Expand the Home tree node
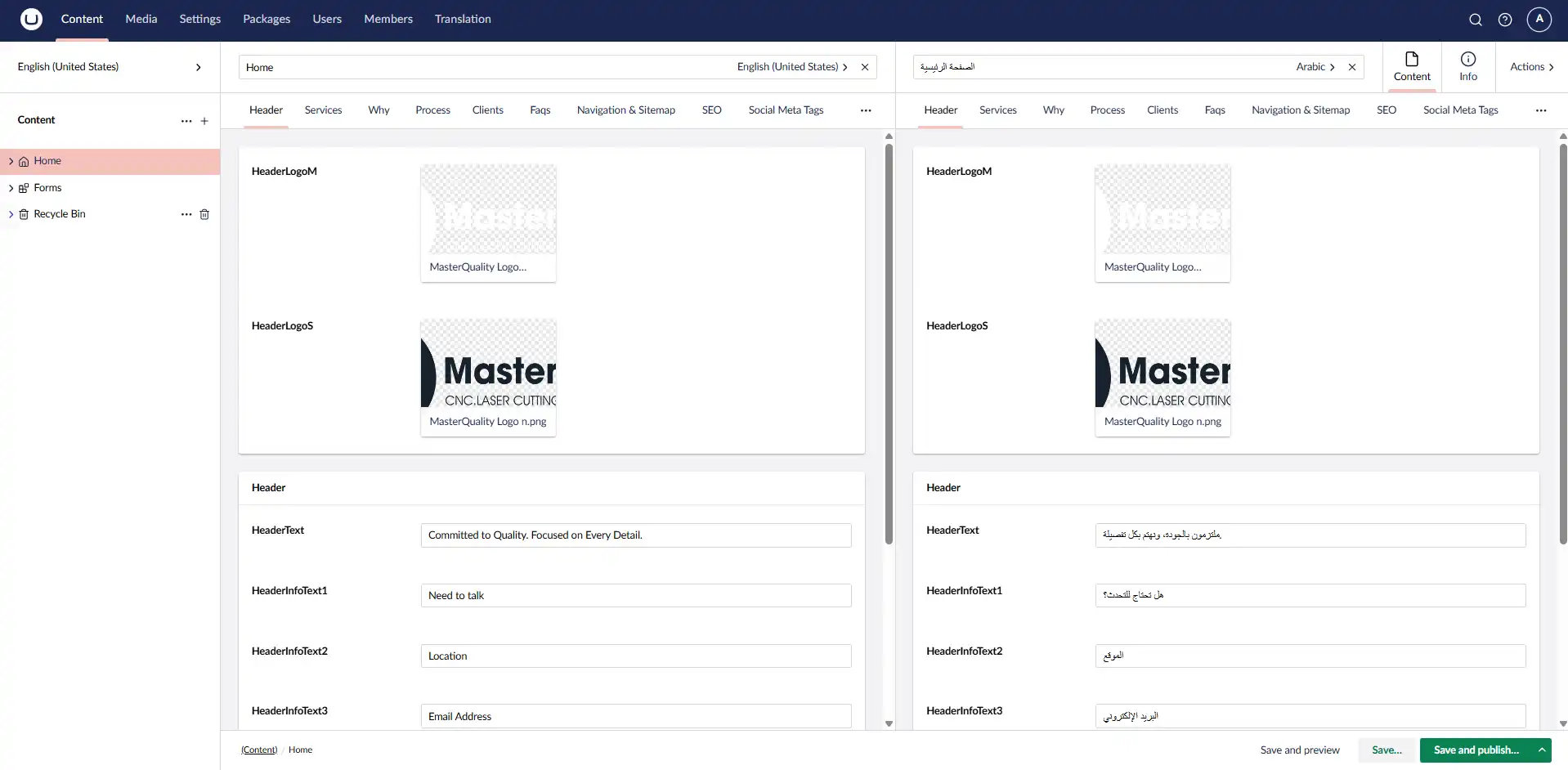Screen dimensions: 1568x770 (x=11, y=162)
